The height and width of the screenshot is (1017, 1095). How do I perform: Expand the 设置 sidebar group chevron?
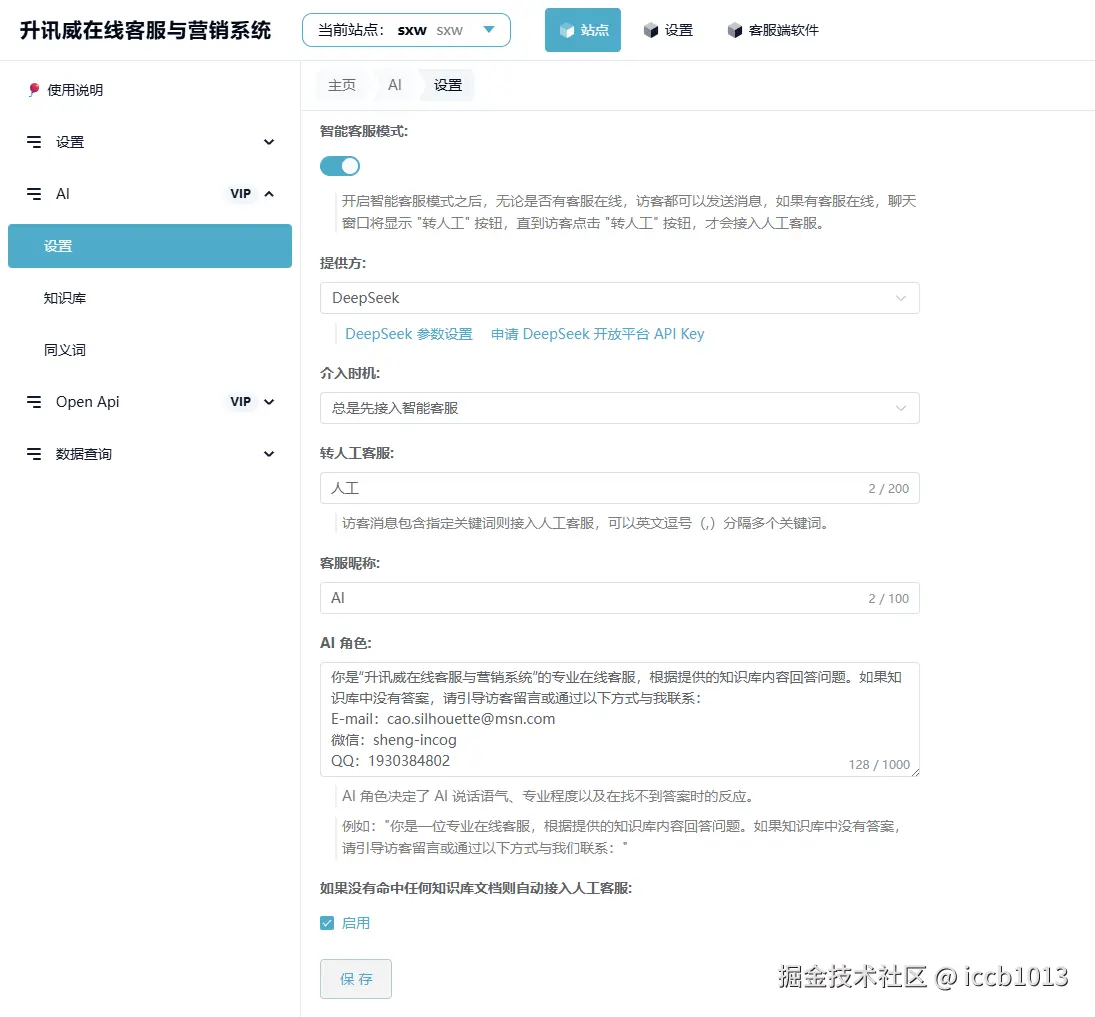click(x=269, y=142)
